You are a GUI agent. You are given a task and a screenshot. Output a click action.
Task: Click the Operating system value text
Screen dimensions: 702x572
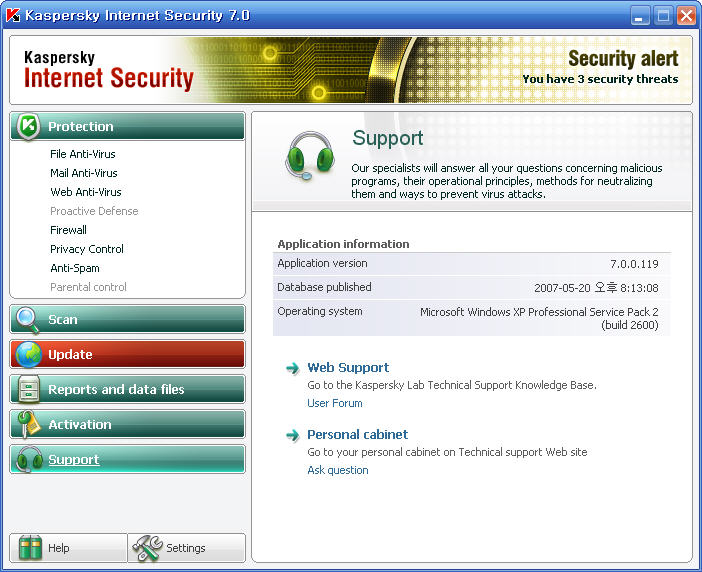tap(539, 318)
